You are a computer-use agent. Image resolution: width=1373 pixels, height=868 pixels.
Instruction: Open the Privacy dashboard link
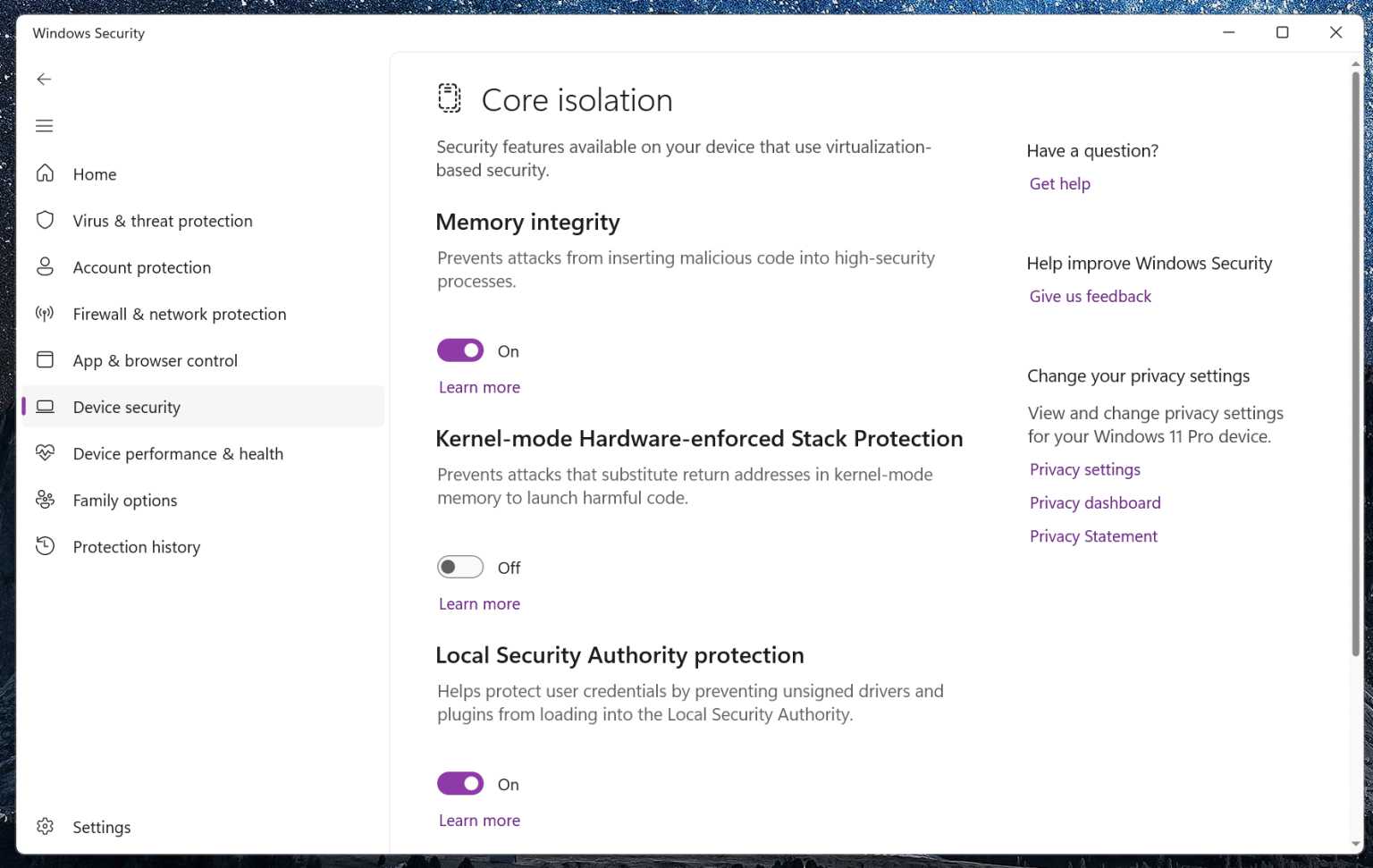tap(1094, 502)
